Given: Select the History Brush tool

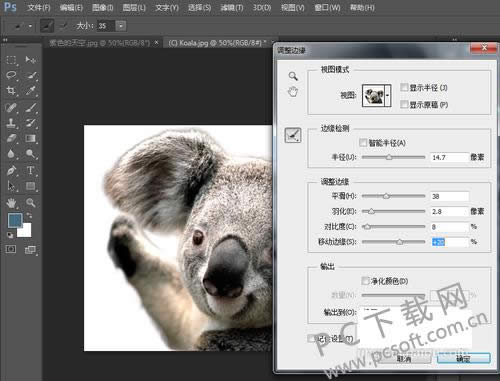Looking at the screenshot, I should [31, 123].
